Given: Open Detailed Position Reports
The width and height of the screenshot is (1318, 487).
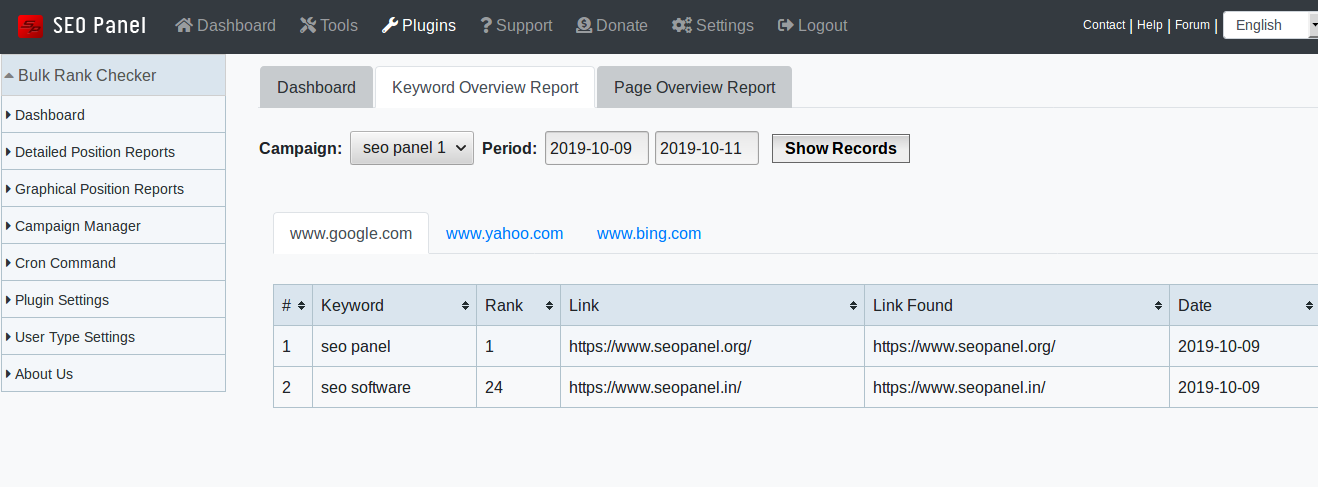Looking at the screenshot, I should click(x=113, y=152).
